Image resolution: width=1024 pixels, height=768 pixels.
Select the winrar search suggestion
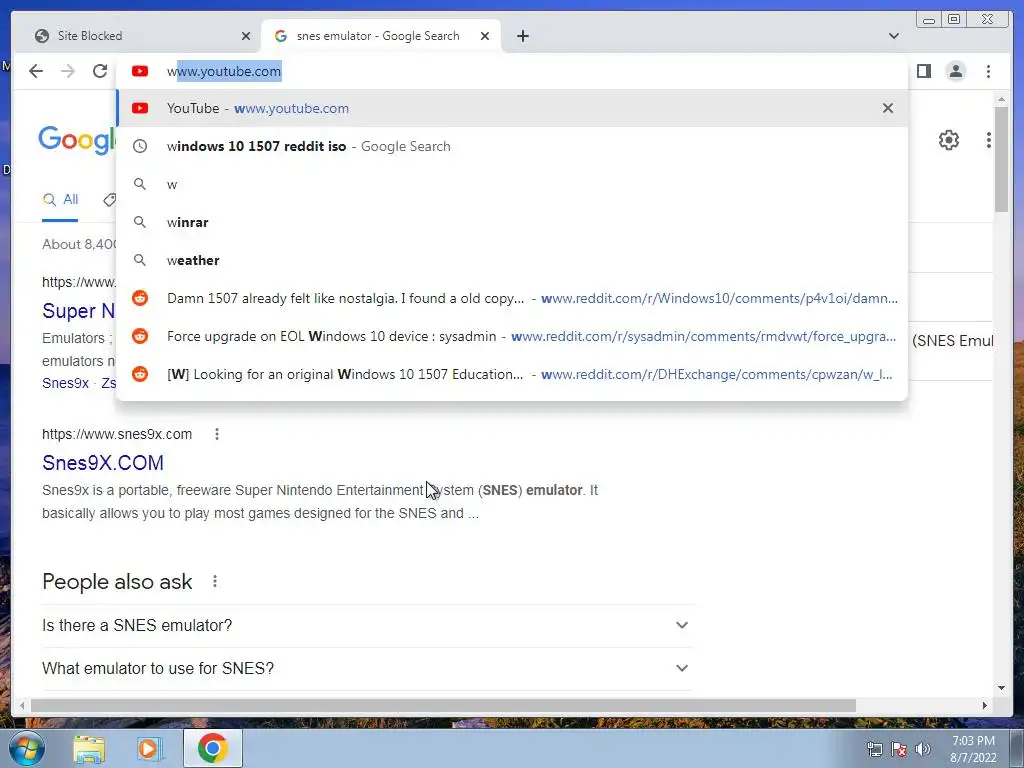point(512,222)
